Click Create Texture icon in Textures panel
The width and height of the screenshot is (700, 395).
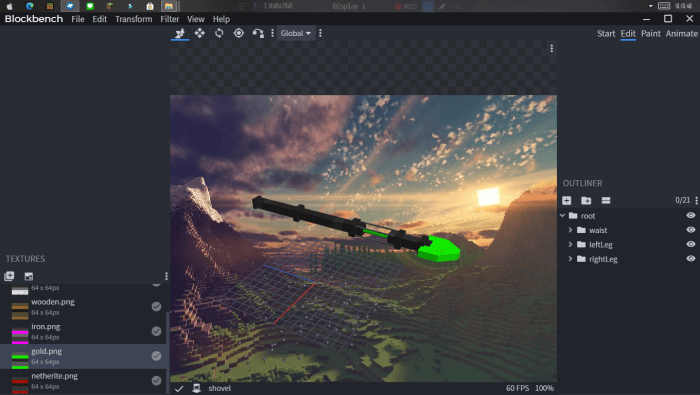29,276
